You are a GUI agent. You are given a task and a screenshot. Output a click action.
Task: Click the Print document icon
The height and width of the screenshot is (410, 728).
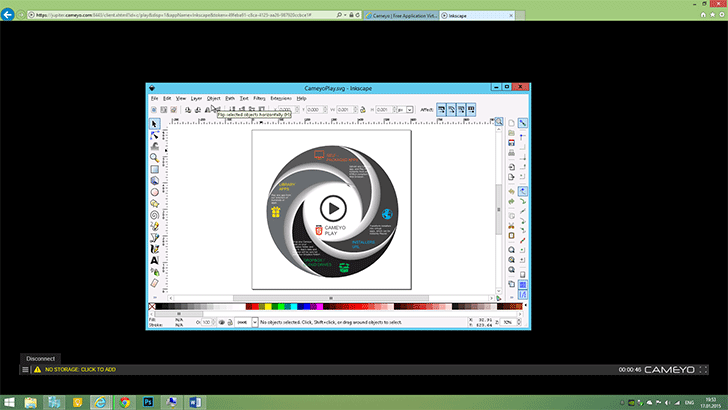511,152
